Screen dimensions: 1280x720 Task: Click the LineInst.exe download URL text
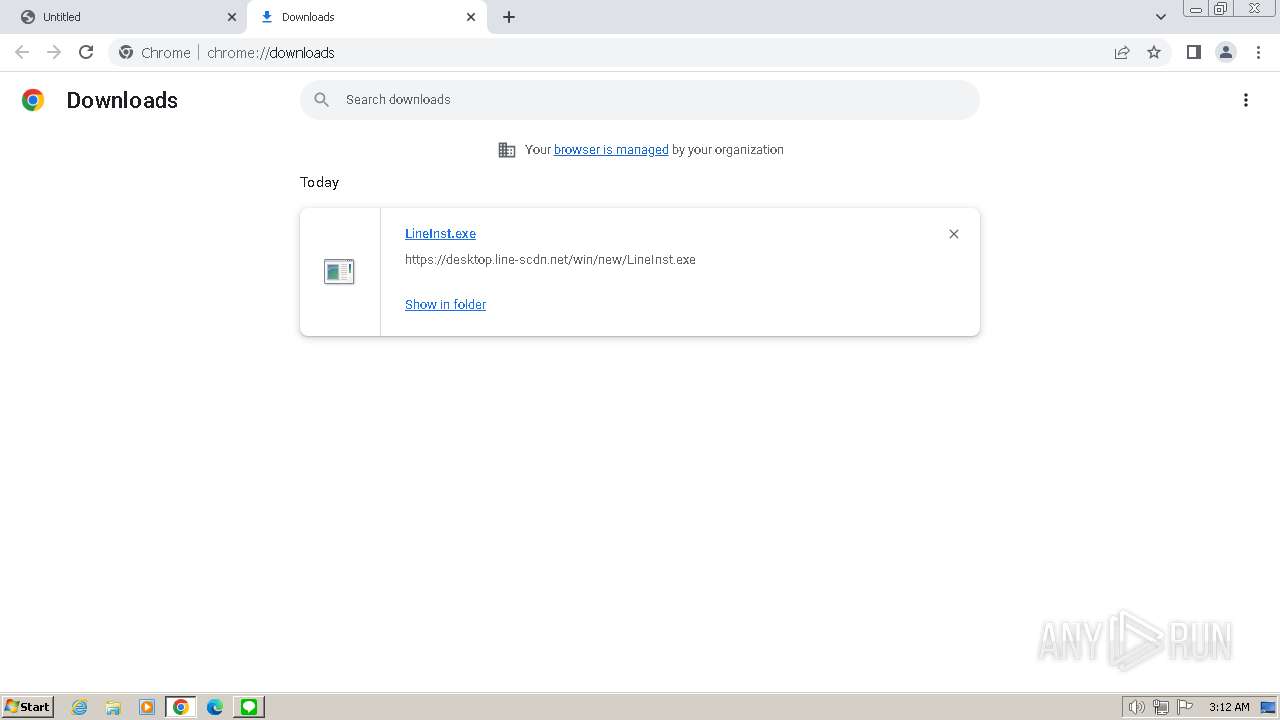click(550, 260)
